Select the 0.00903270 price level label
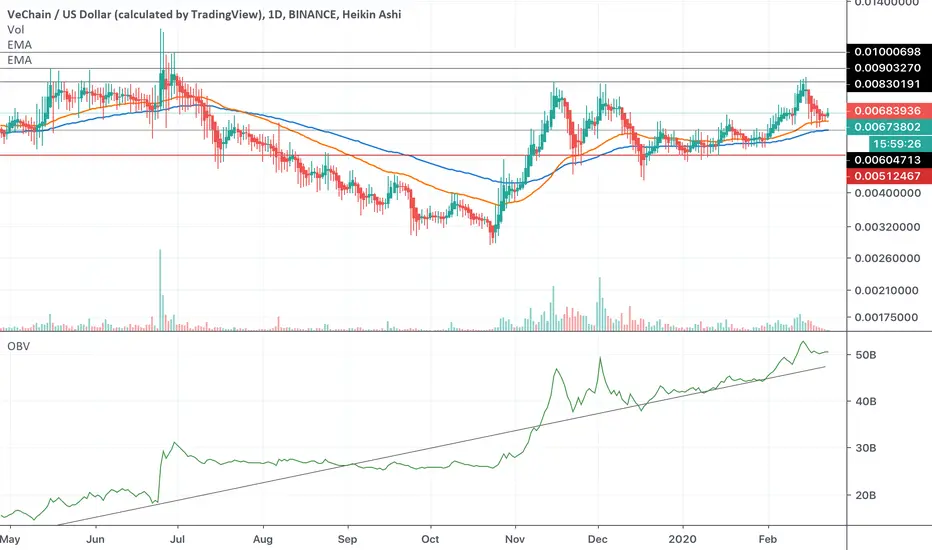The height and width of the screenshot is (550, 932). coord(888,68)
